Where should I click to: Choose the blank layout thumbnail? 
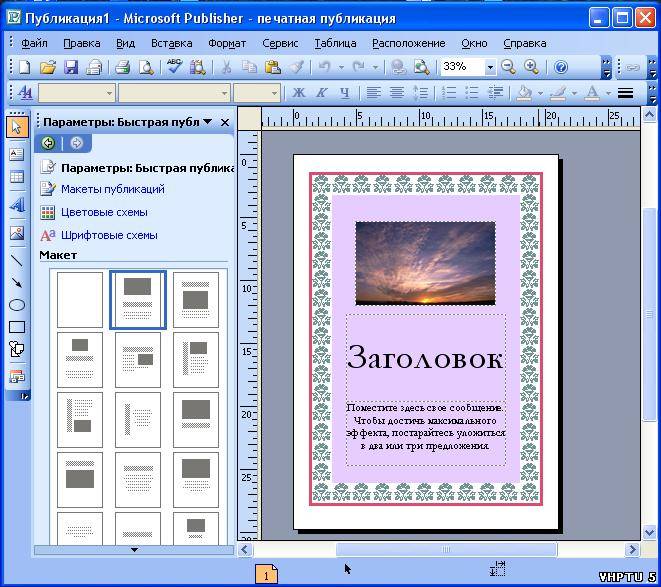point(80,299)
